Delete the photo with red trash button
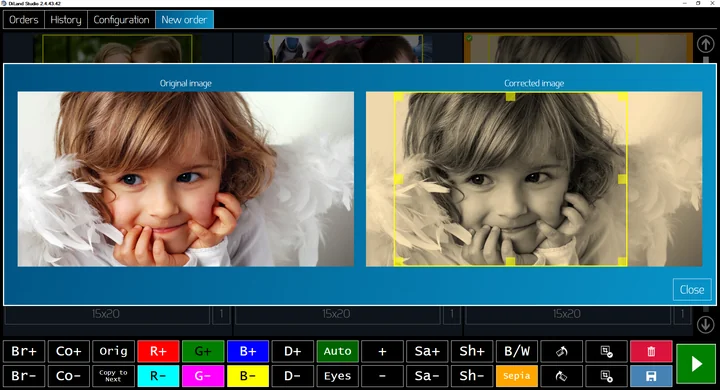The image size is (720, 390). (x=651, y=351)
